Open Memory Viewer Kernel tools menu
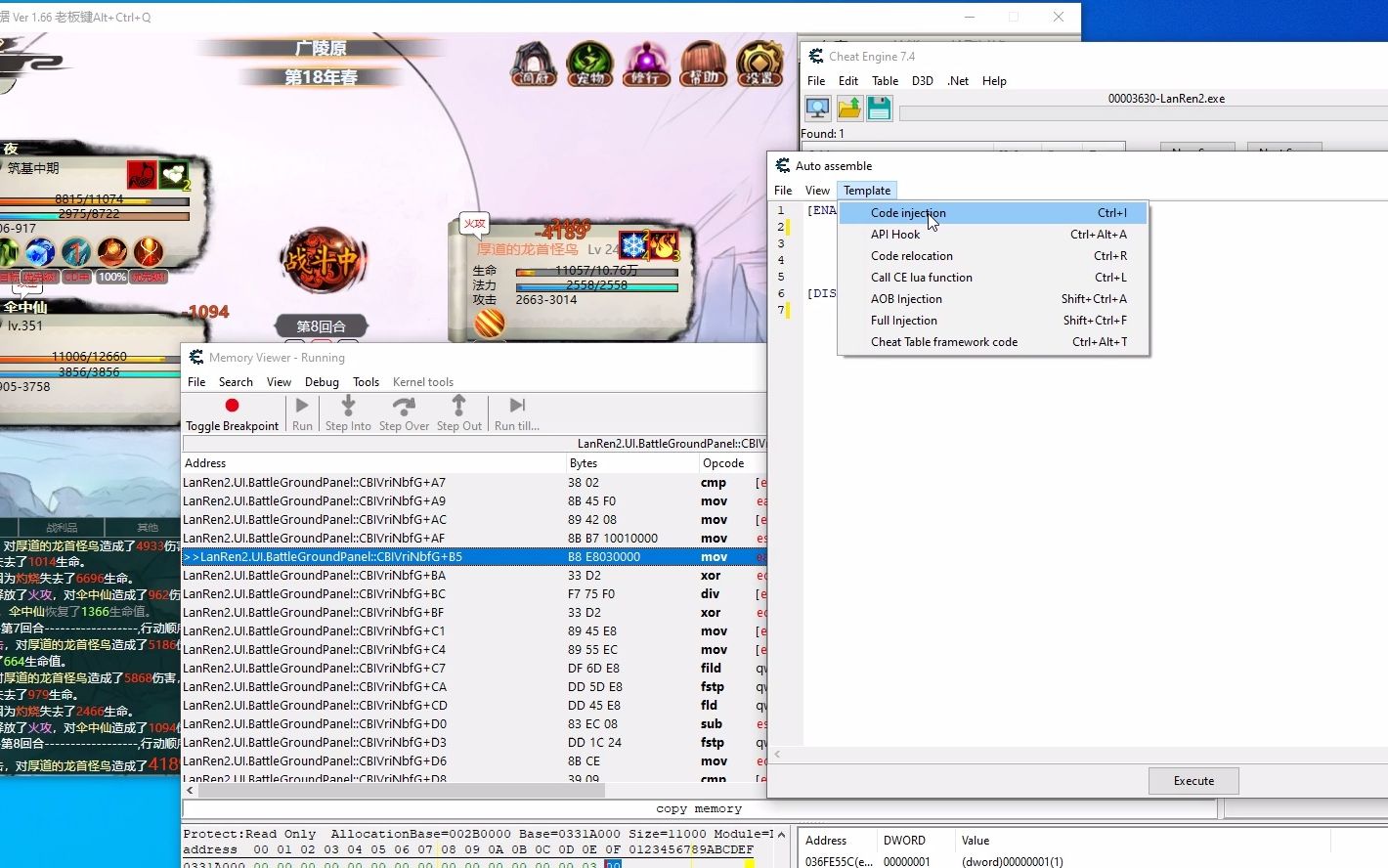The image size is (1388, 868). click(x=423, y=382)
